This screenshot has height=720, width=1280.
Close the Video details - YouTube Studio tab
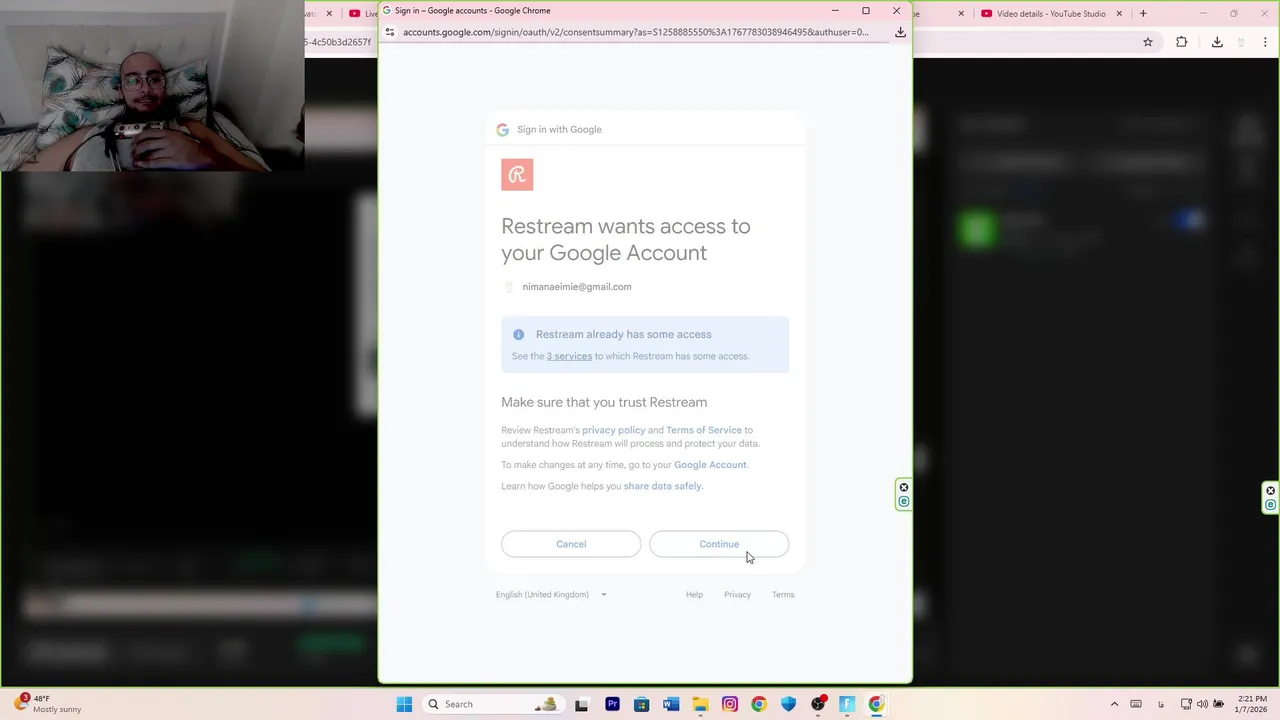(1119, 14)
